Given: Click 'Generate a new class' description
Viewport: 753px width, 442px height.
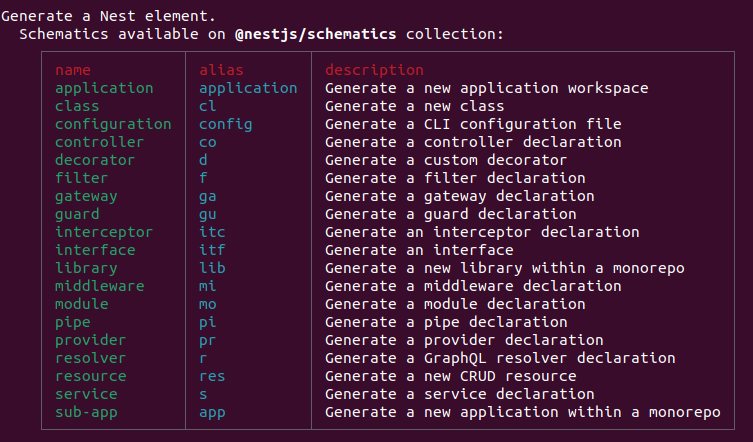Looking at the screenshot, I should [x=414, y=106].
